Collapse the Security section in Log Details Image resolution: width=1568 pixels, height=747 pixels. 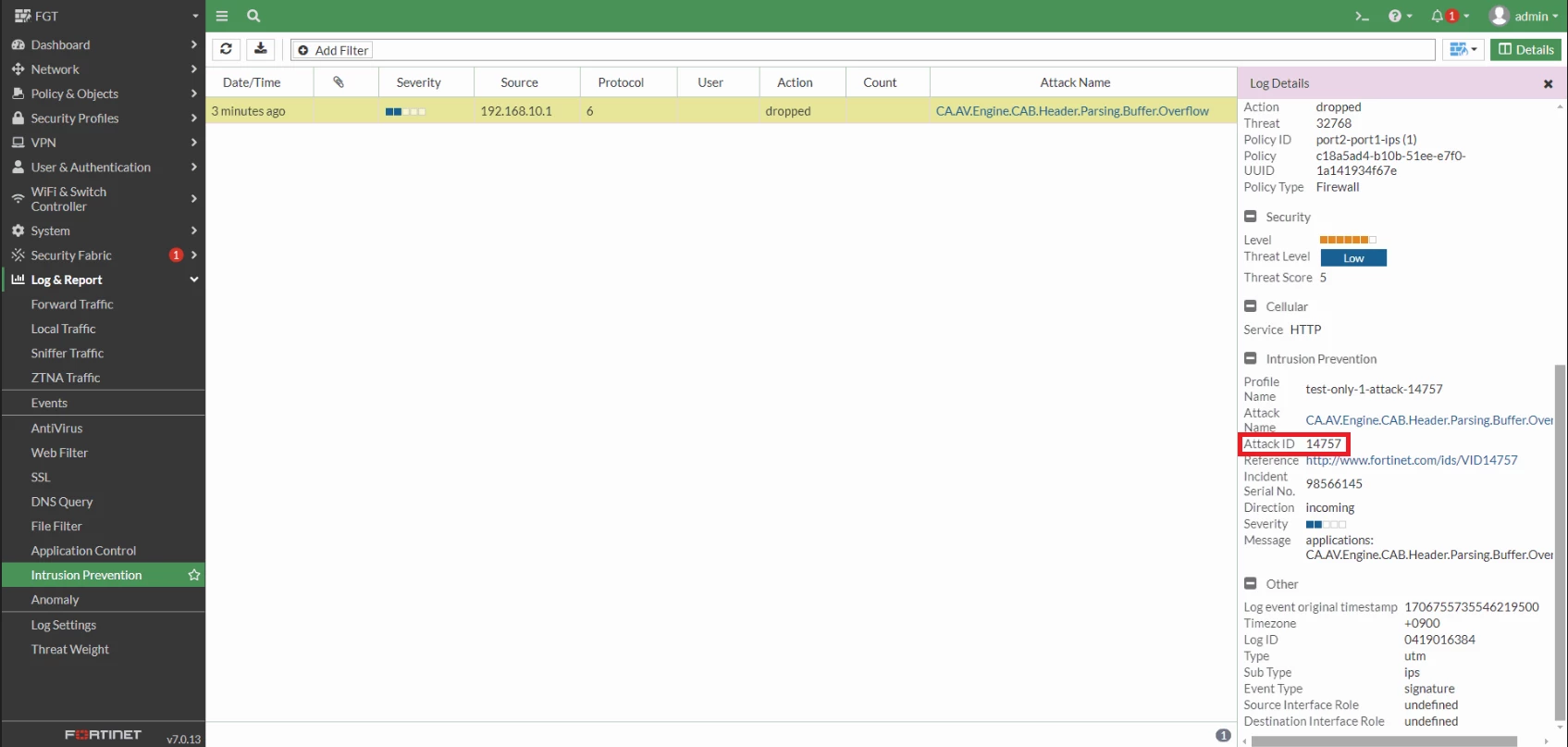pos(1250,217)
